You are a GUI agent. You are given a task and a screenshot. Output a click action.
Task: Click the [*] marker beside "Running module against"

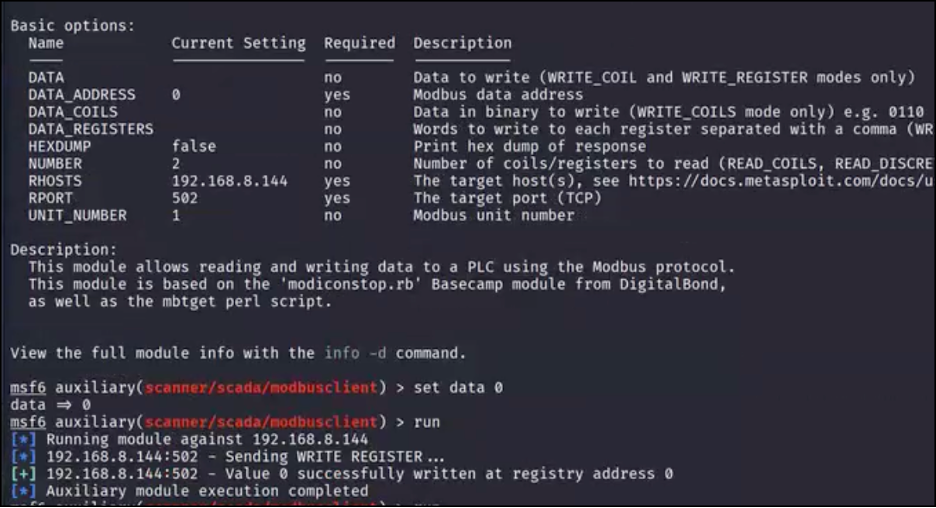coord(22,440)
